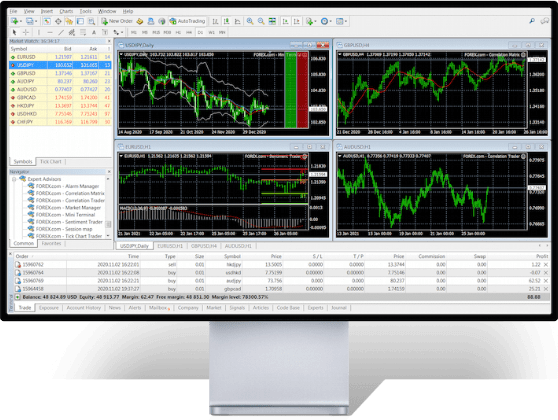The width and height of the screenshot is (558, 420).
Task: Open the Strategy Tester icon
Action: pos(91,21)
